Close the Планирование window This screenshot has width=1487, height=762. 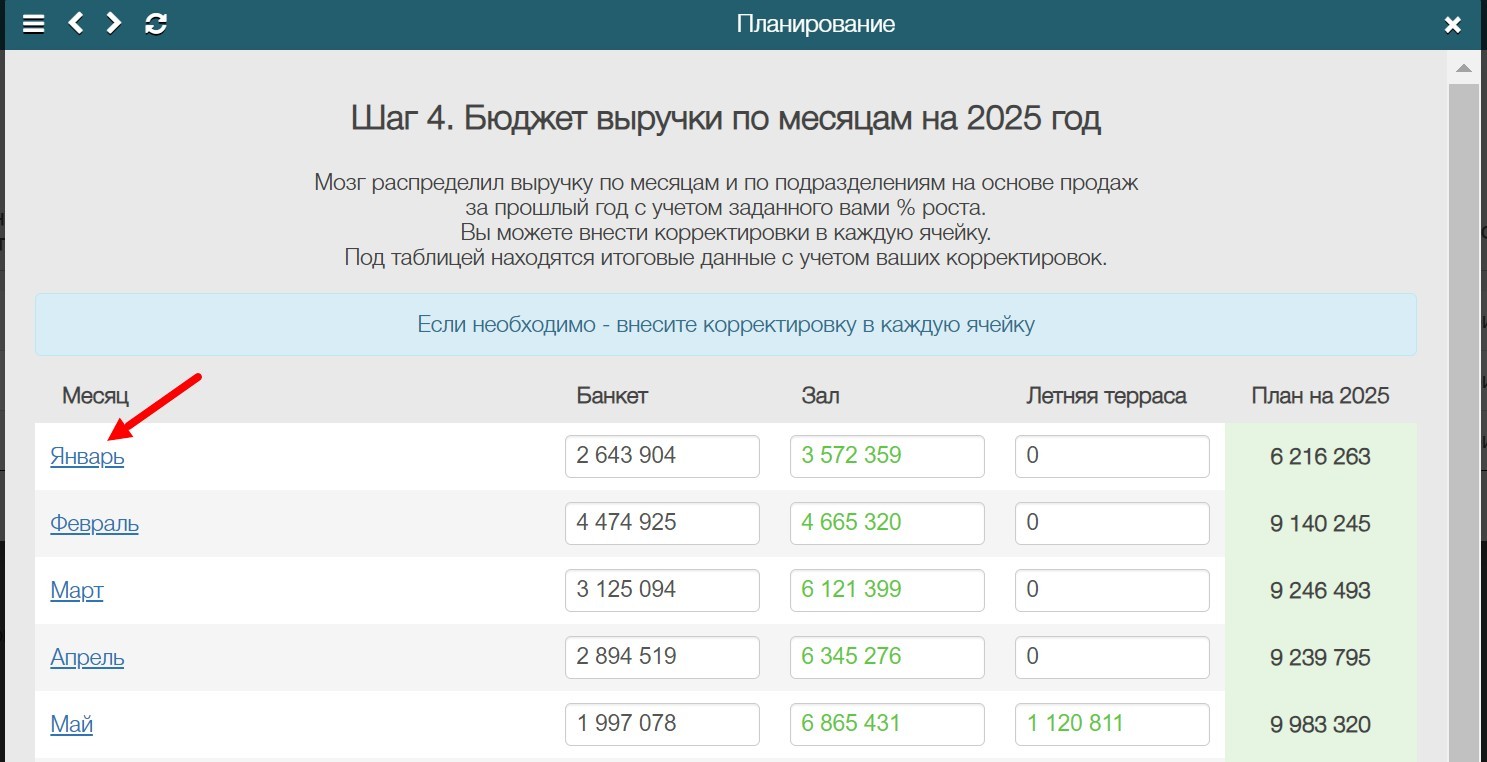coord(1452,23)
